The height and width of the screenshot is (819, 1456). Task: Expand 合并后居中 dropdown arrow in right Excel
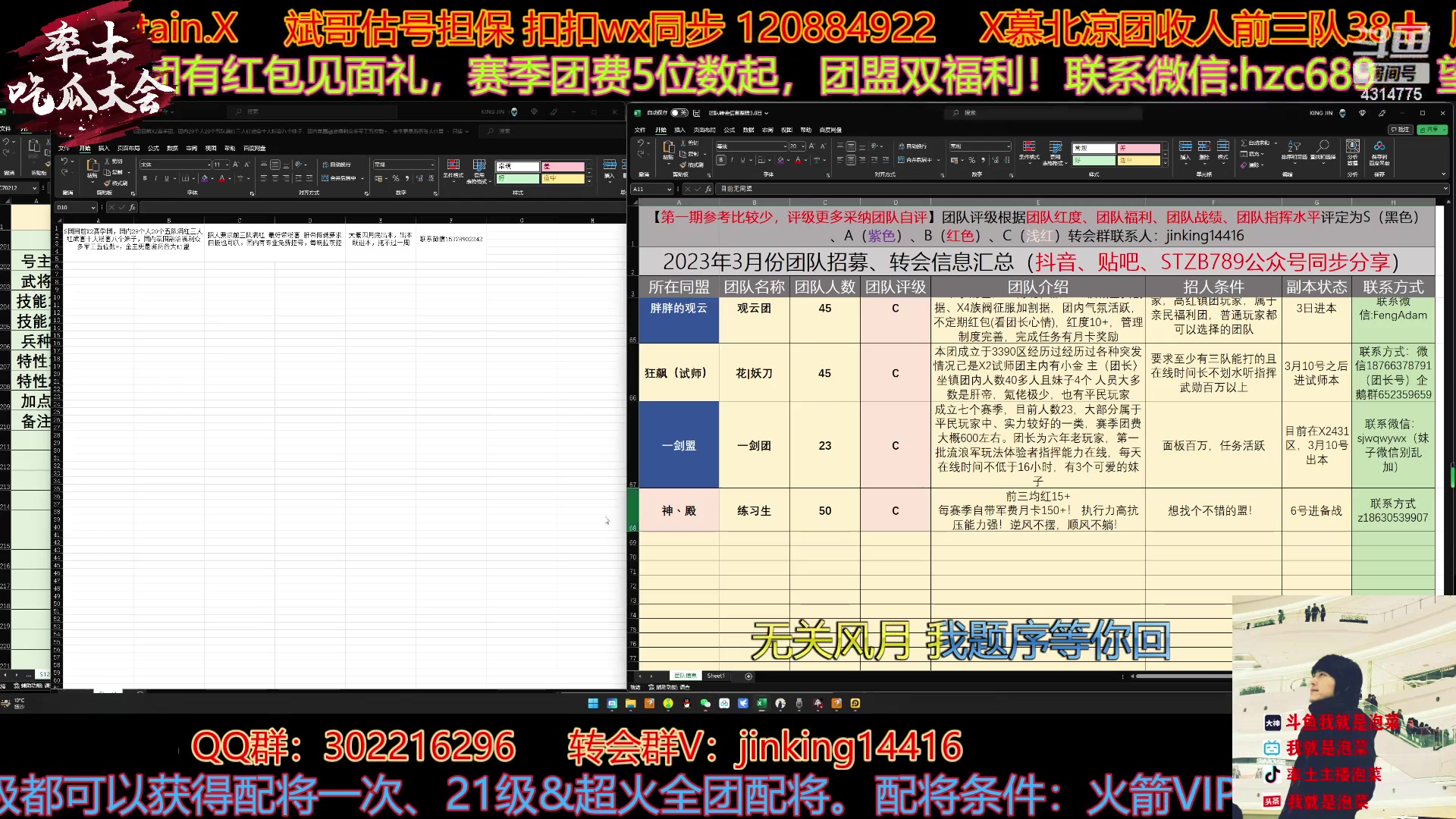tap(939, 160)
